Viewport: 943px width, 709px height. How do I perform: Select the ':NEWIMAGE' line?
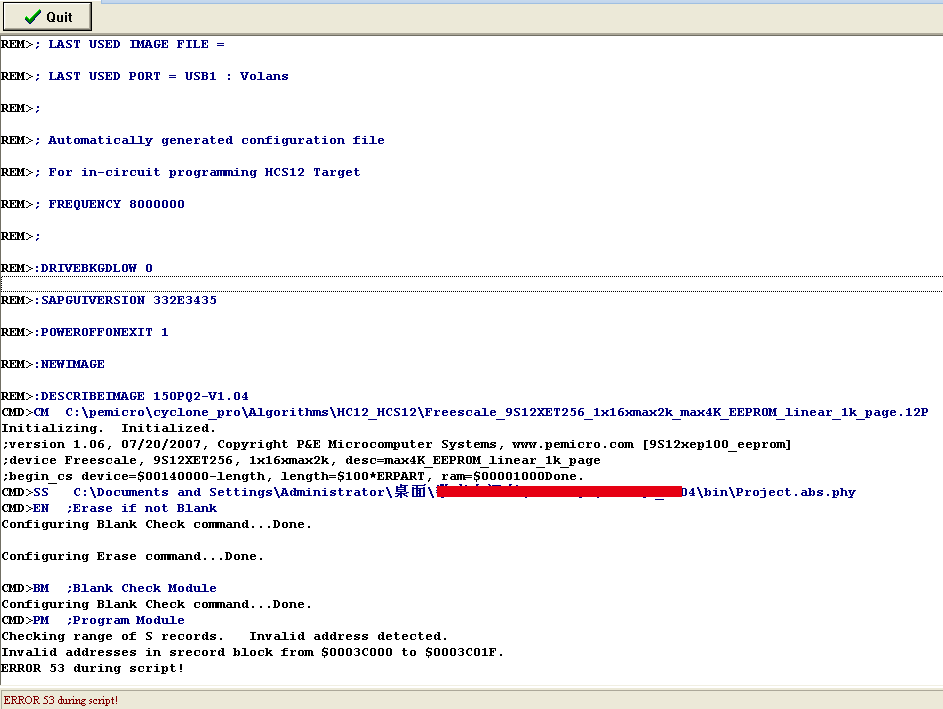tap(52, 364)
